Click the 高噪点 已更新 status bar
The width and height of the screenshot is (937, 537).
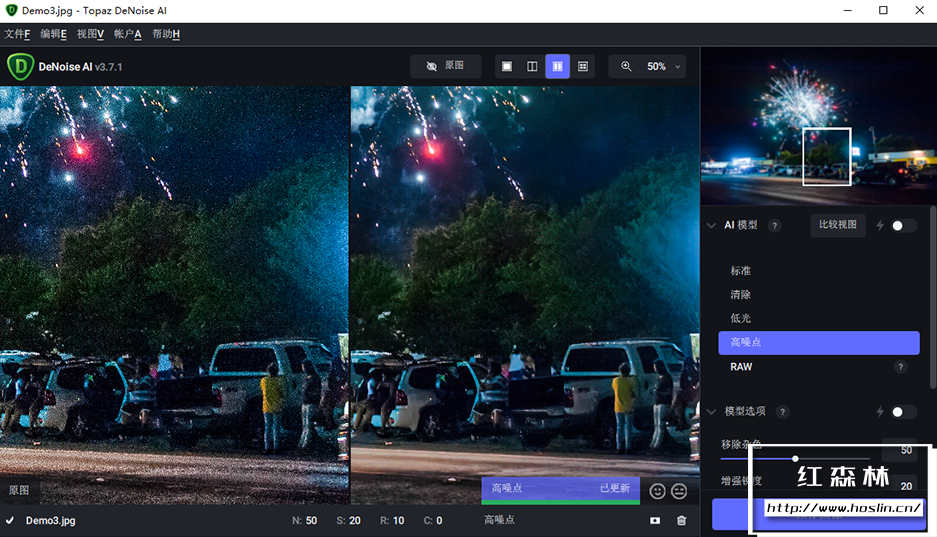click(561, 489)
